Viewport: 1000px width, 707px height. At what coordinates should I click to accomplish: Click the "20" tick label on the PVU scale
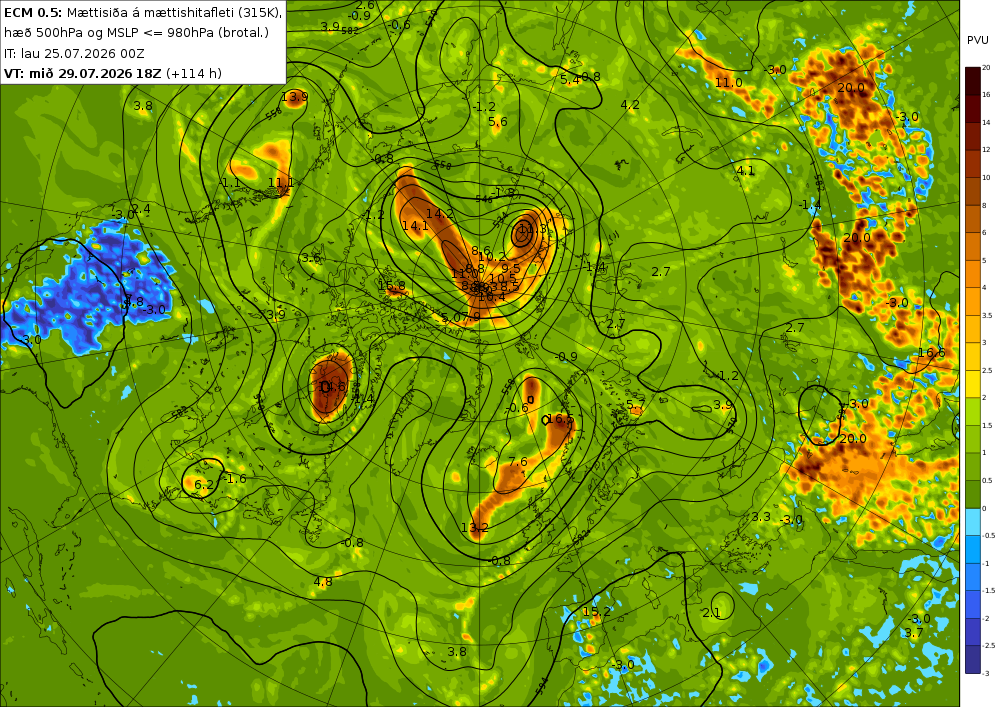pyautogui.click(x=986, y=67)
